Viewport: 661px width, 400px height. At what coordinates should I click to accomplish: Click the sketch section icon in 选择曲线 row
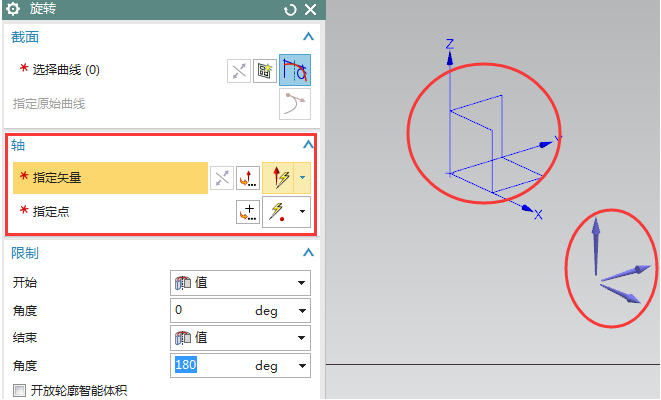tap(266, 70)
